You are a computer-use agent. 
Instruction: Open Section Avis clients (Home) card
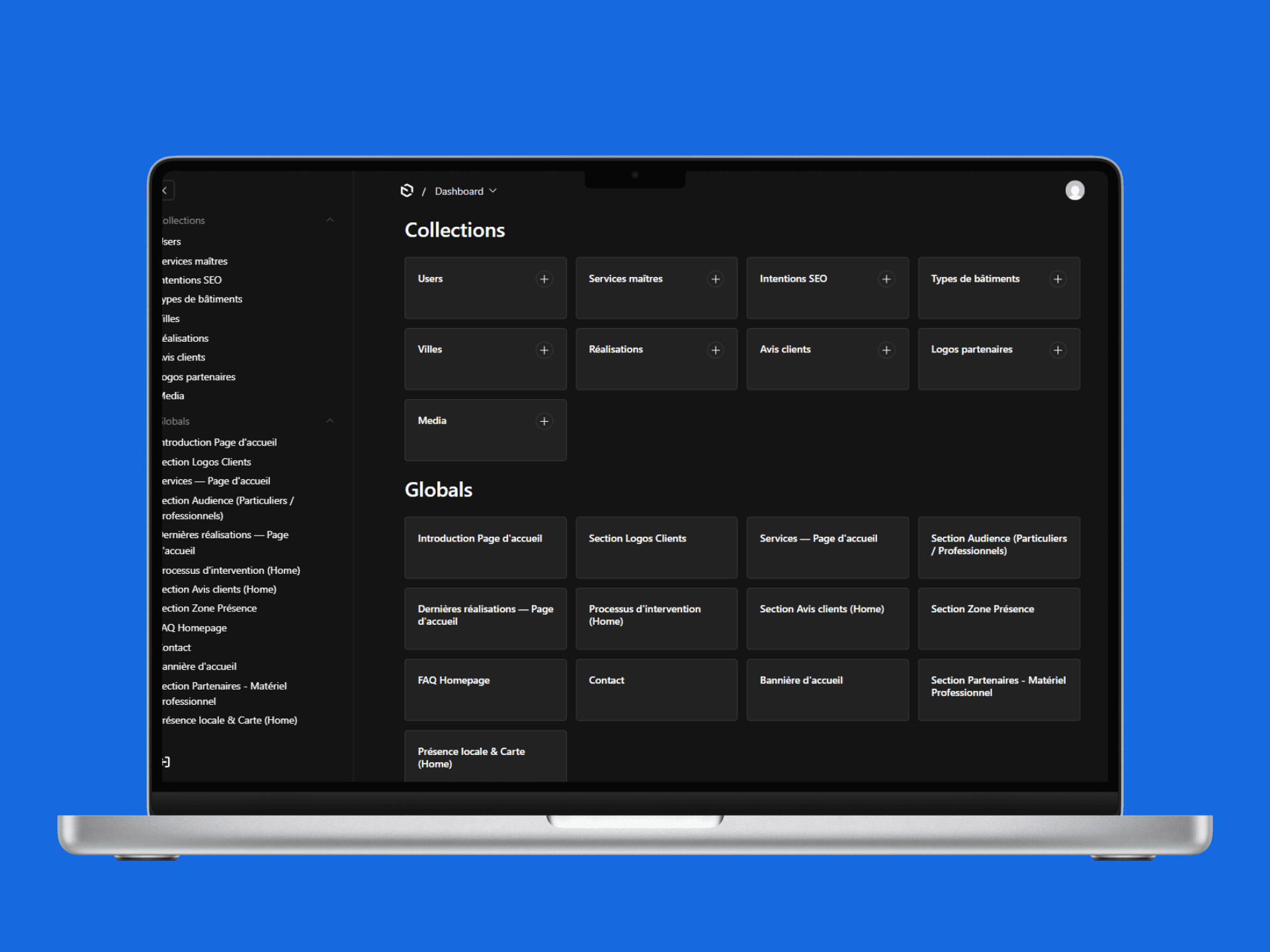827,619
